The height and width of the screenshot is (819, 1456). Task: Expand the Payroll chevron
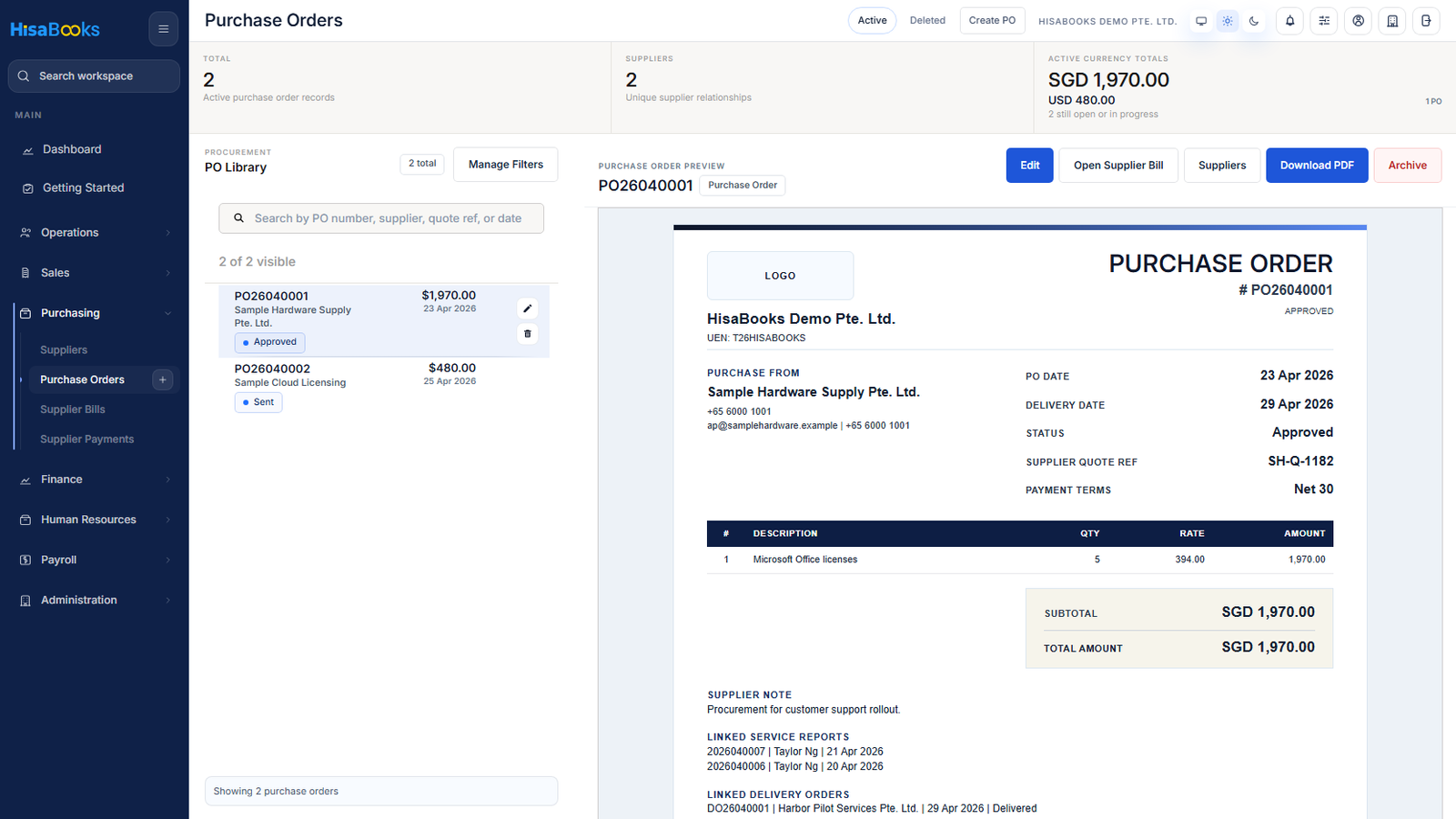[167, 560]
